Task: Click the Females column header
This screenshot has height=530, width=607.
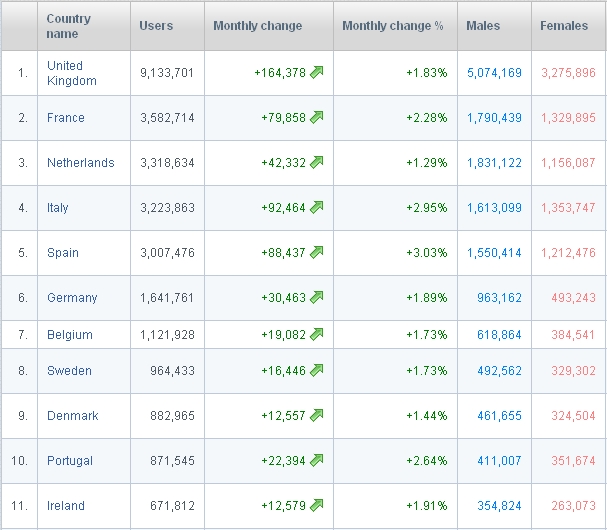Action: 564,26
